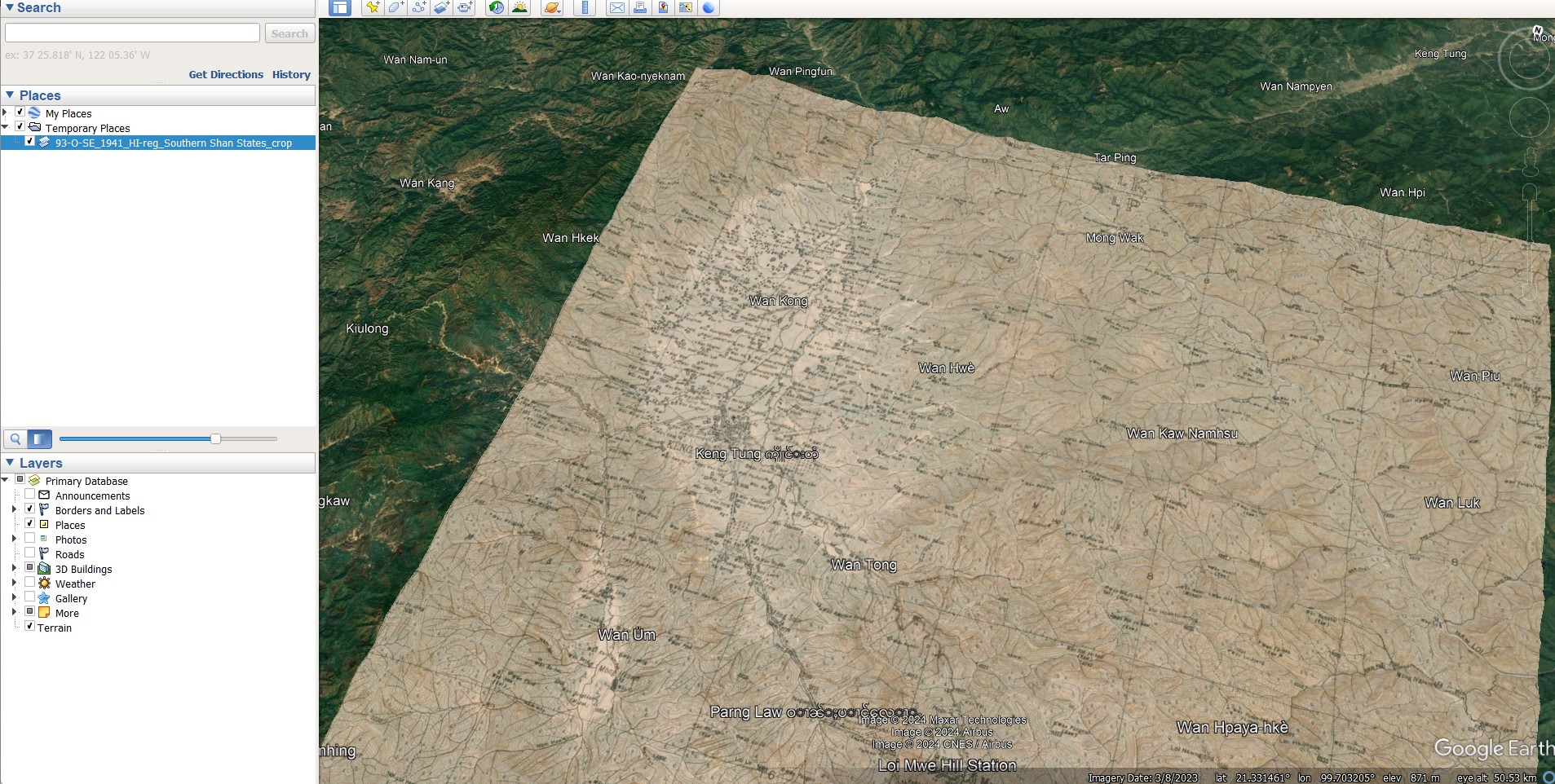The width and height of the screenshot is (1555, 784).
Task: Select the Add Path tool
Action: (x=418, y=8)
